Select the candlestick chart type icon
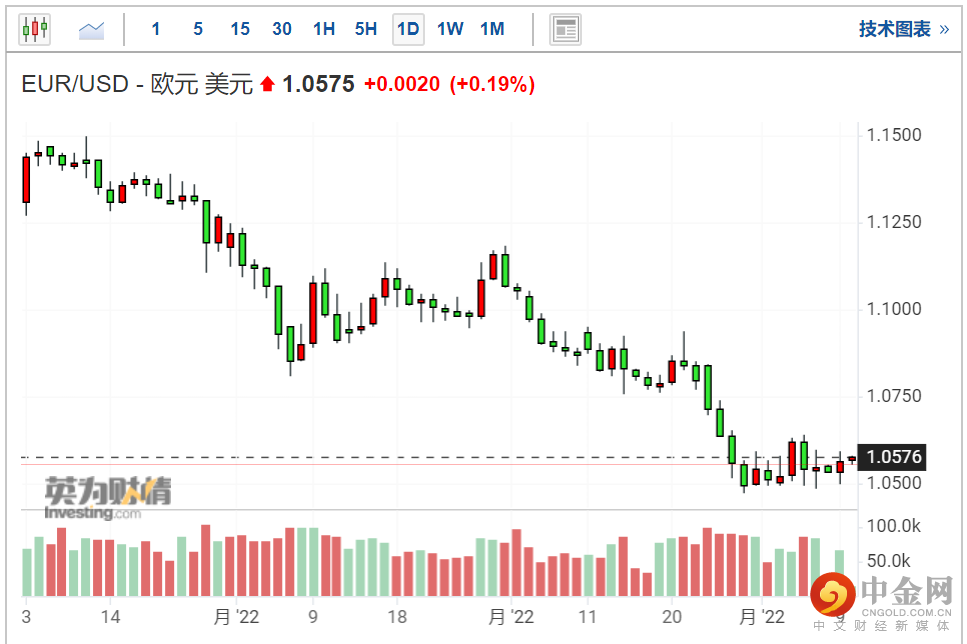Viewport: 967px width, 644px height. click(x=34, y=29)
